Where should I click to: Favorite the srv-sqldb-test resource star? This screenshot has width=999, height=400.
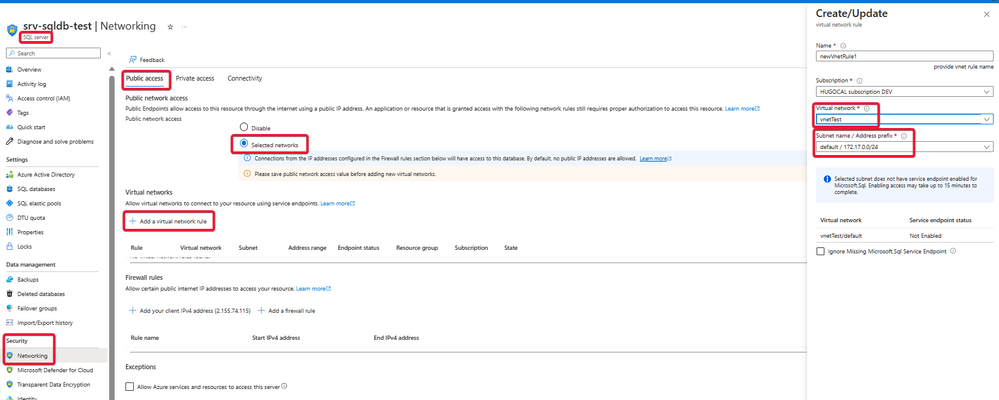tap(170, 27)
